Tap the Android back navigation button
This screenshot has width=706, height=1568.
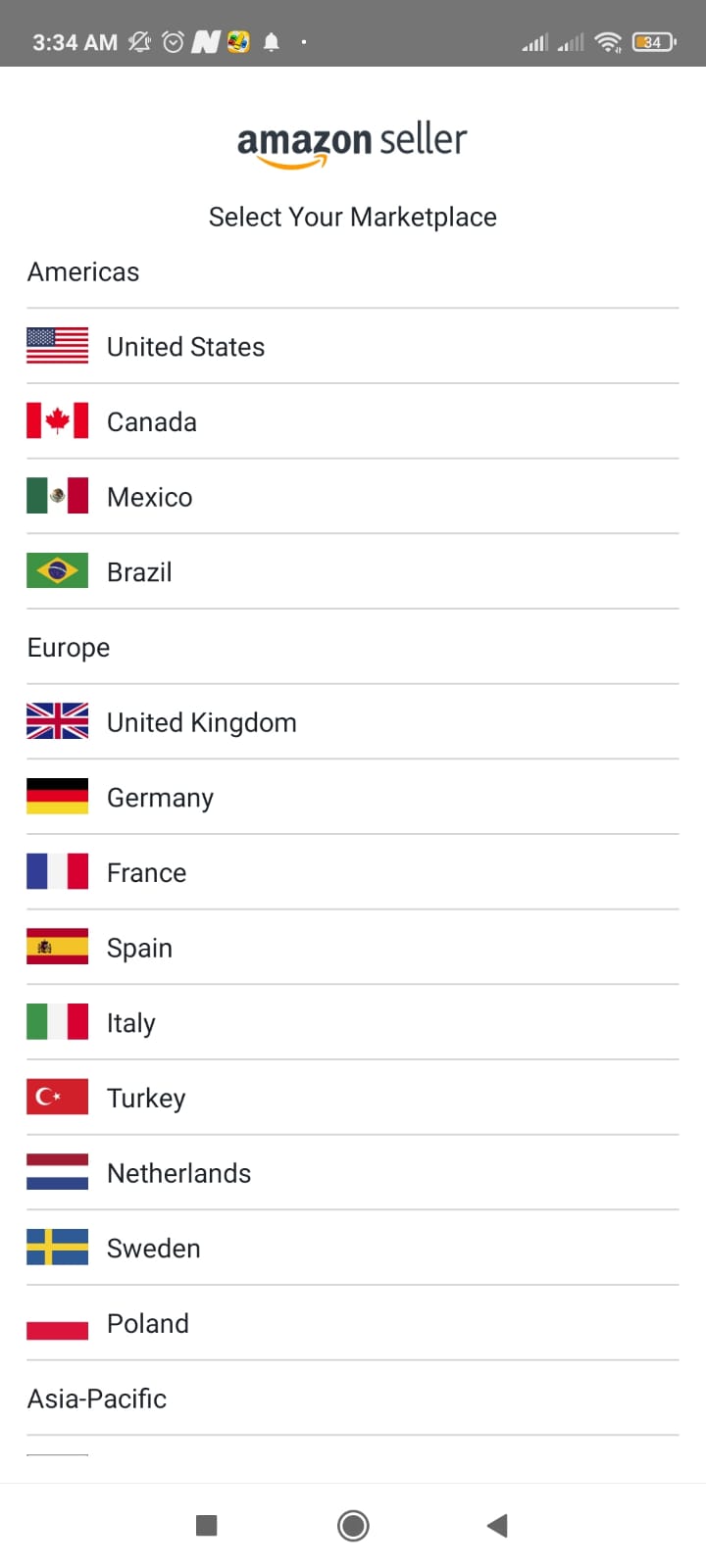coord(497,1525)
